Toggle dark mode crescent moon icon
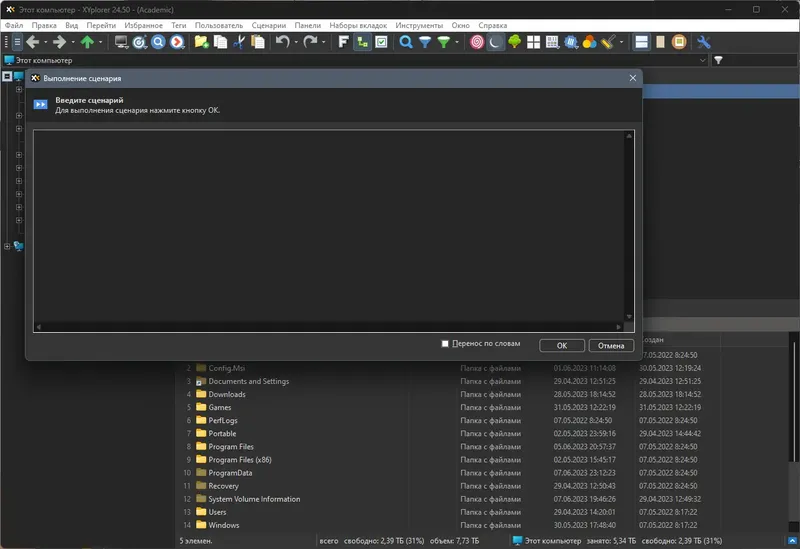Image resolution: width=800 pixels, height=549 pixels. [495, 42]
